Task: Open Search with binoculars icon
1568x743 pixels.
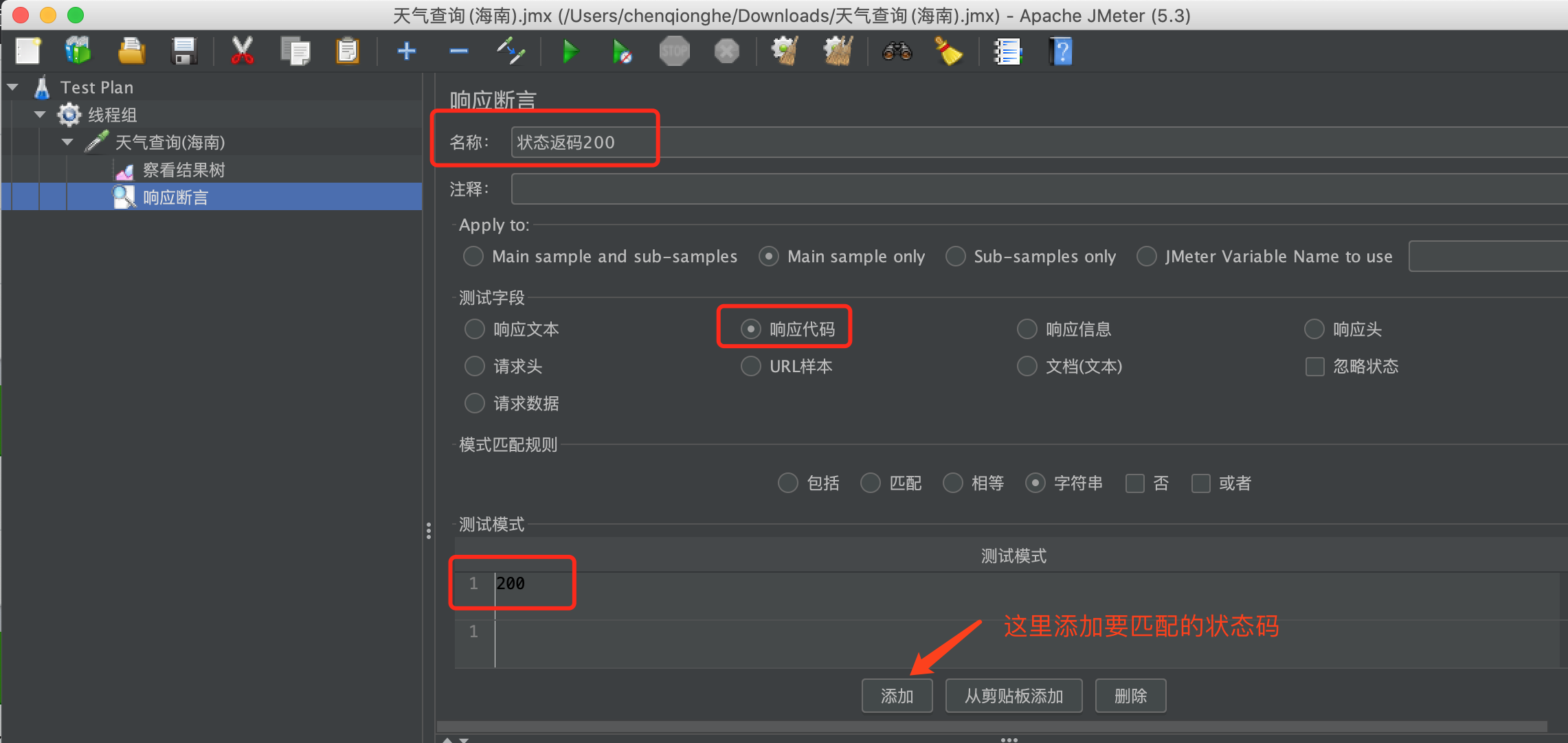Action: (x=897, y=52)
